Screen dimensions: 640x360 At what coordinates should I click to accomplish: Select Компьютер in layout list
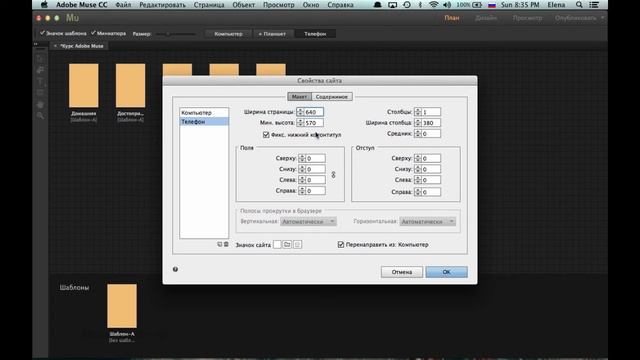[204, 112]
